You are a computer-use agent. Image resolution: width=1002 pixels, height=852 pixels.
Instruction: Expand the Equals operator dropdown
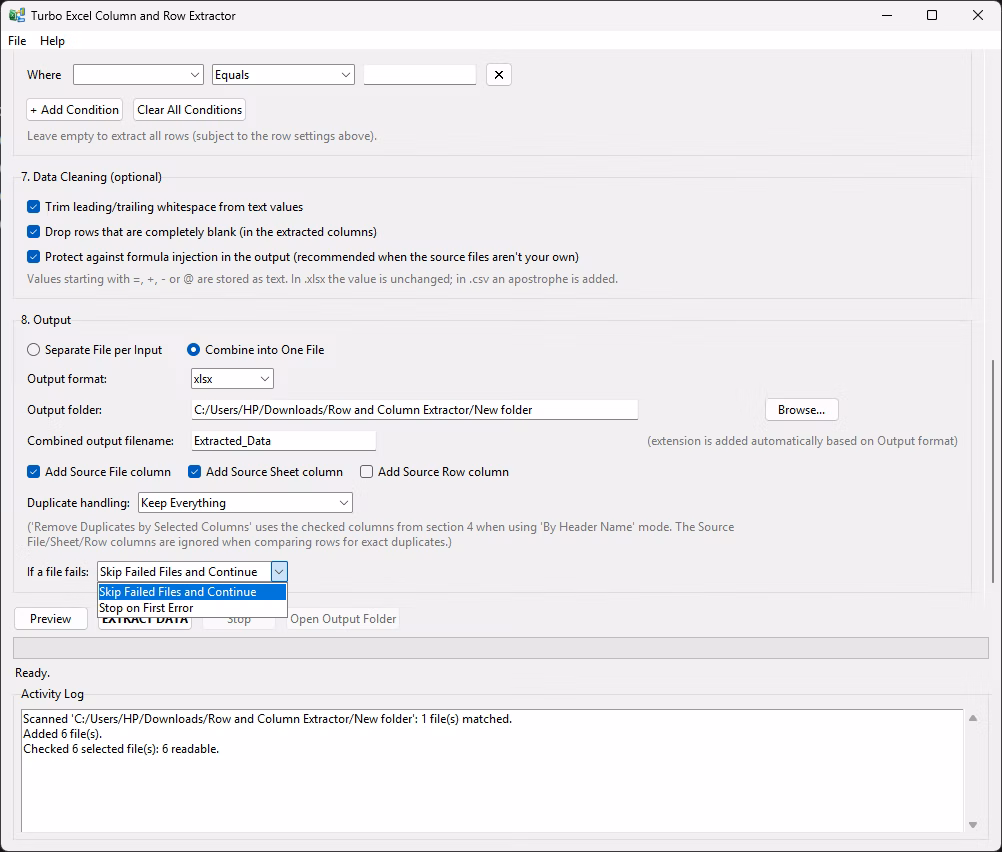[283, 75]
